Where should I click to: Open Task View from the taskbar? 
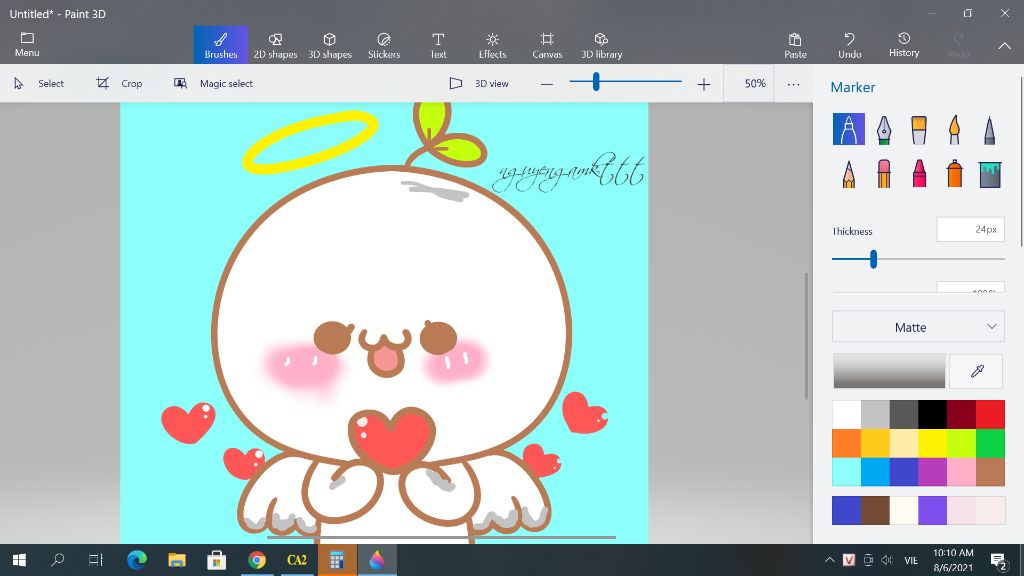[96, 560]
